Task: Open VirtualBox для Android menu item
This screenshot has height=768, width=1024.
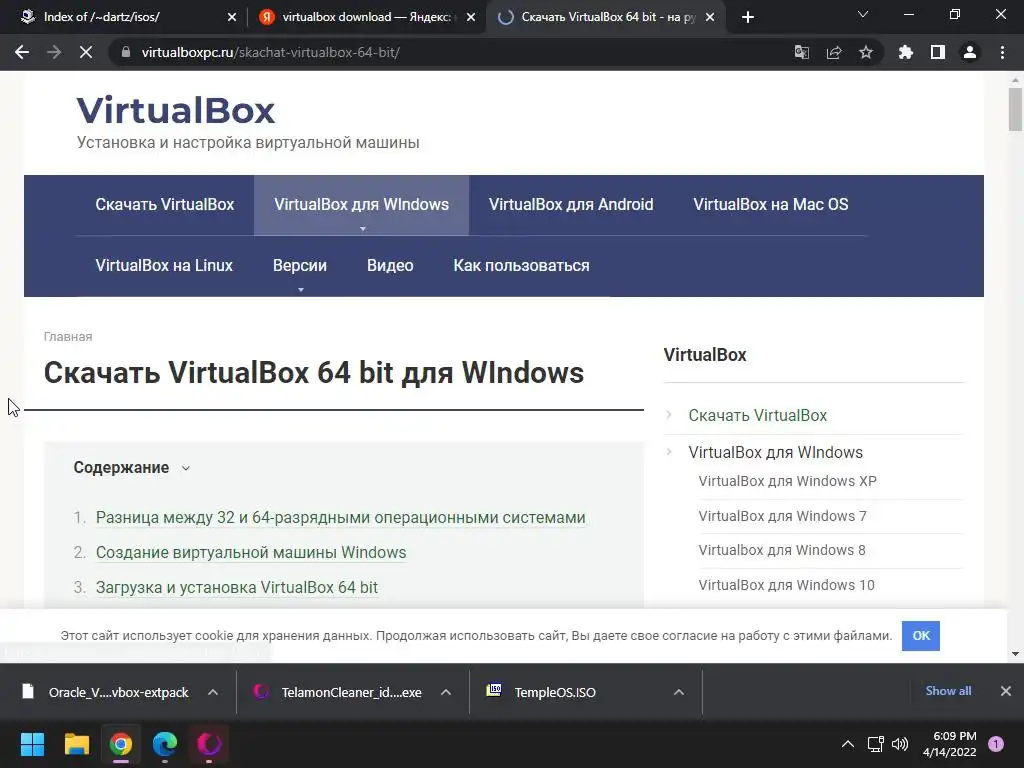Action: click(571, 204)
